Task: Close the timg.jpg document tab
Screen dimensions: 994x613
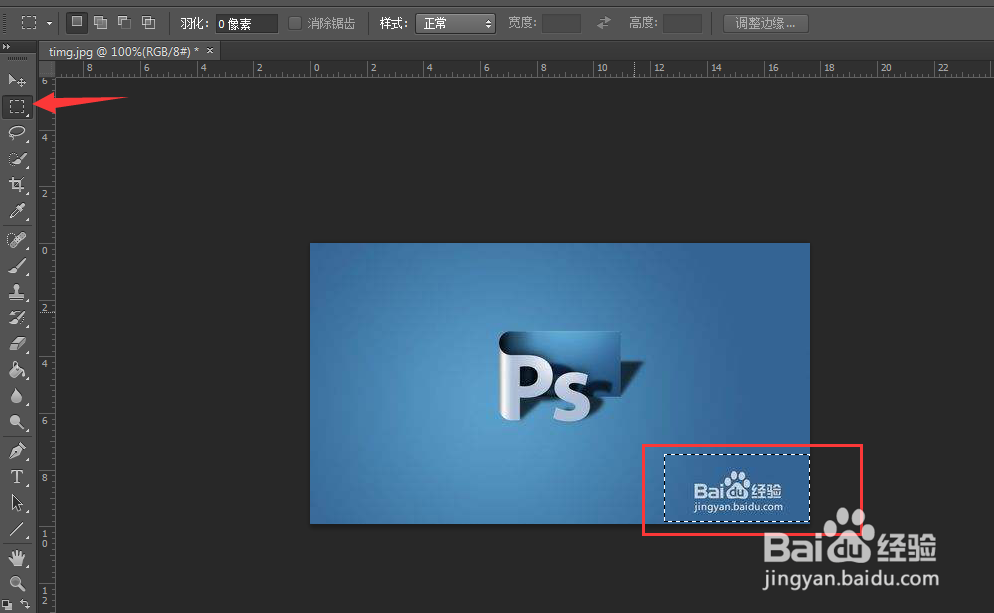Action: [210, 51]
